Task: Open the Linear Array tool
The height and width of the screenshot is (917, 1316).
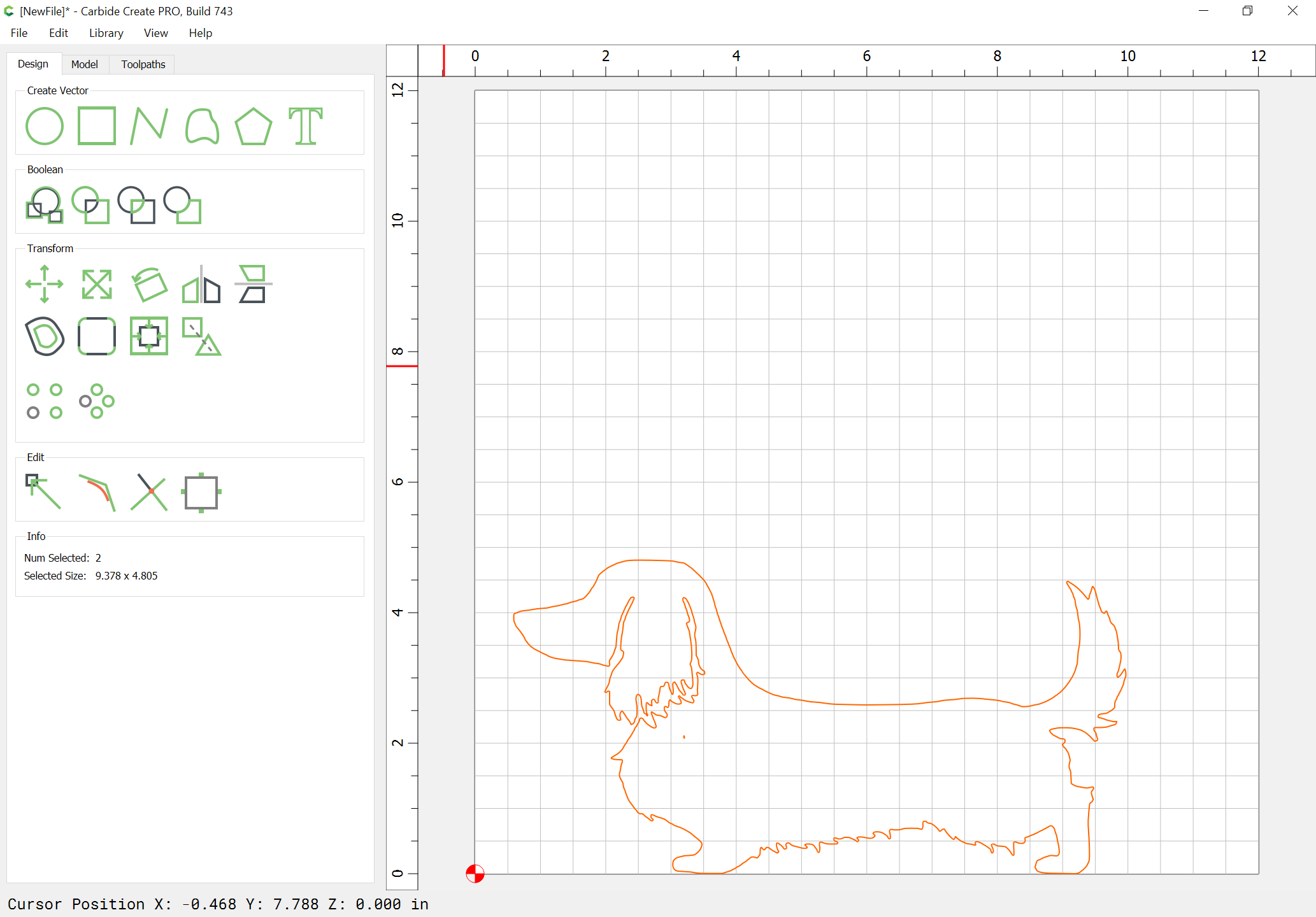Action: (44, 401)
